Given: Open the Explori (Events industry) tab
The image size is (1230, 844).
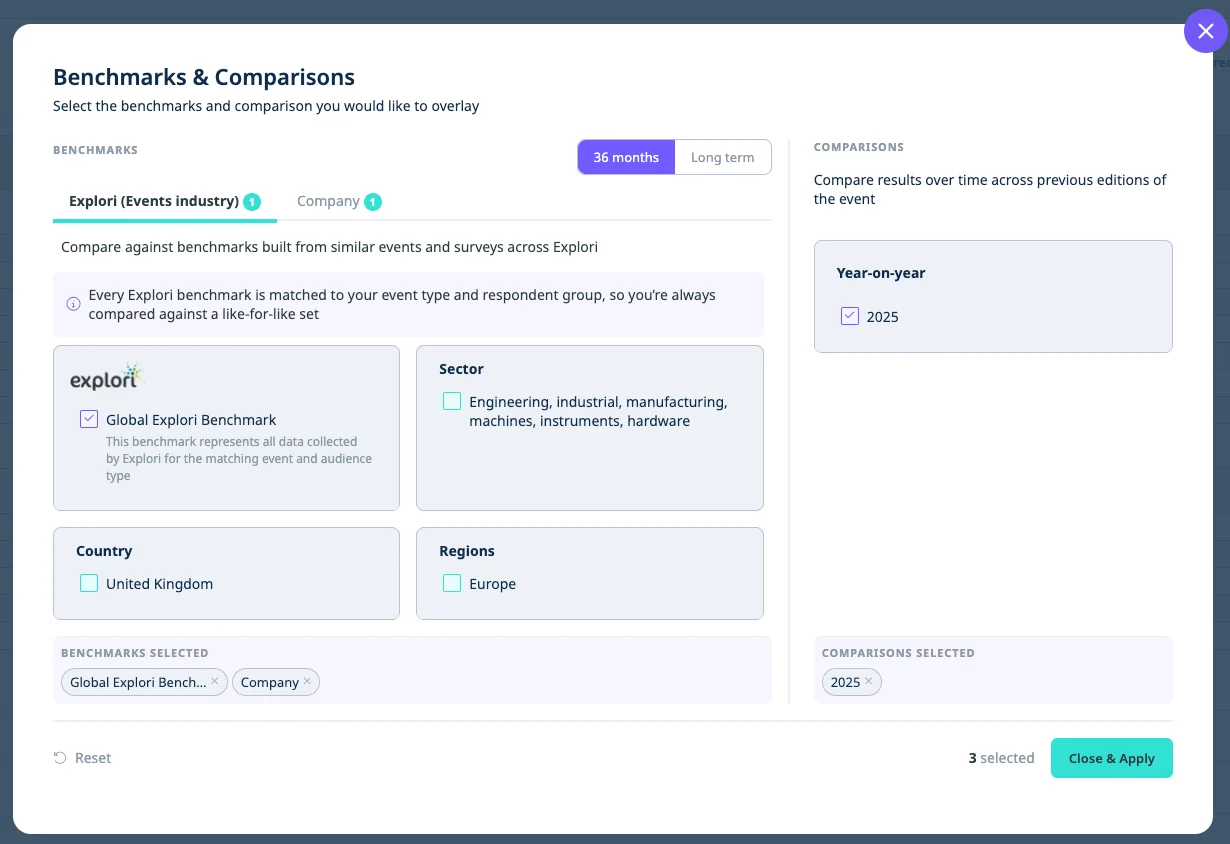Looking at the screenshot, I should [165, 201].
